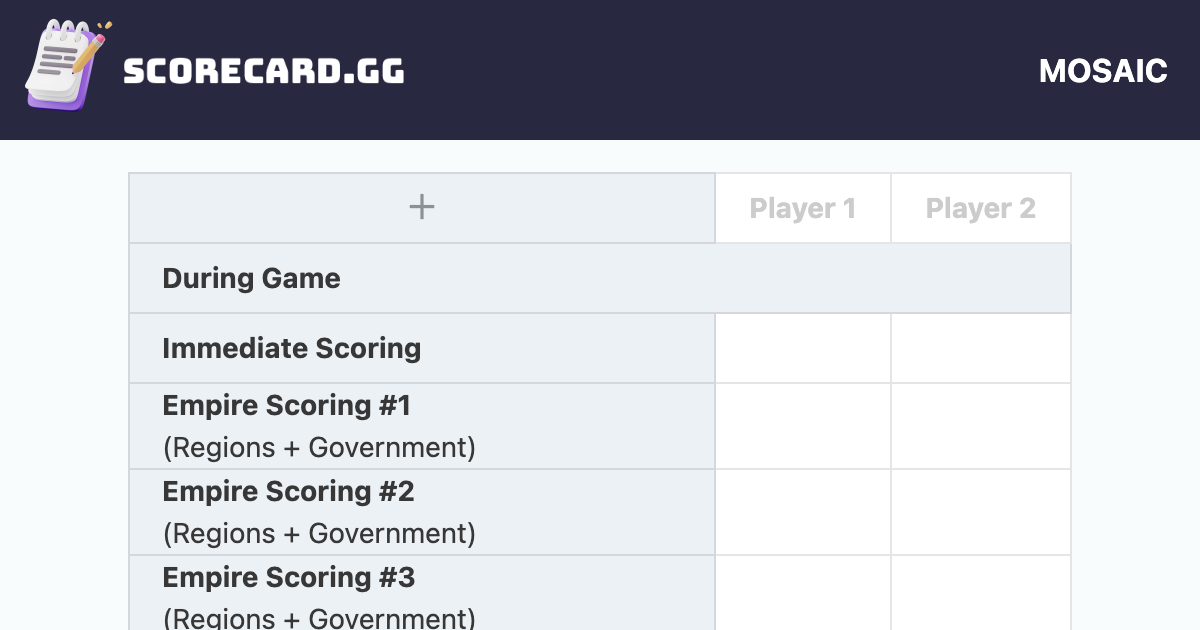Click Player 1's Empire Scoring #3 cell
This screenshot has width=1200, height=630.
coord(802,593)
